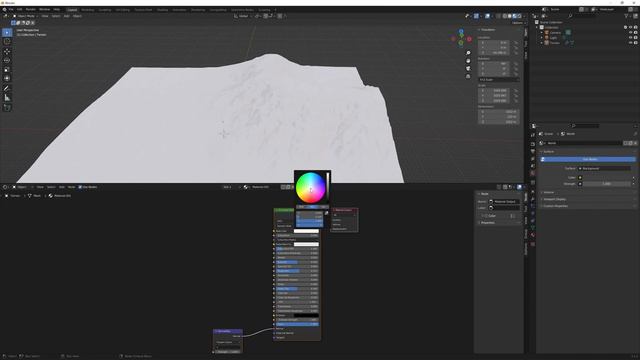Viewport: 640px width, 360px height.
Task: Collapse the Surface panel
Action: 548,151
